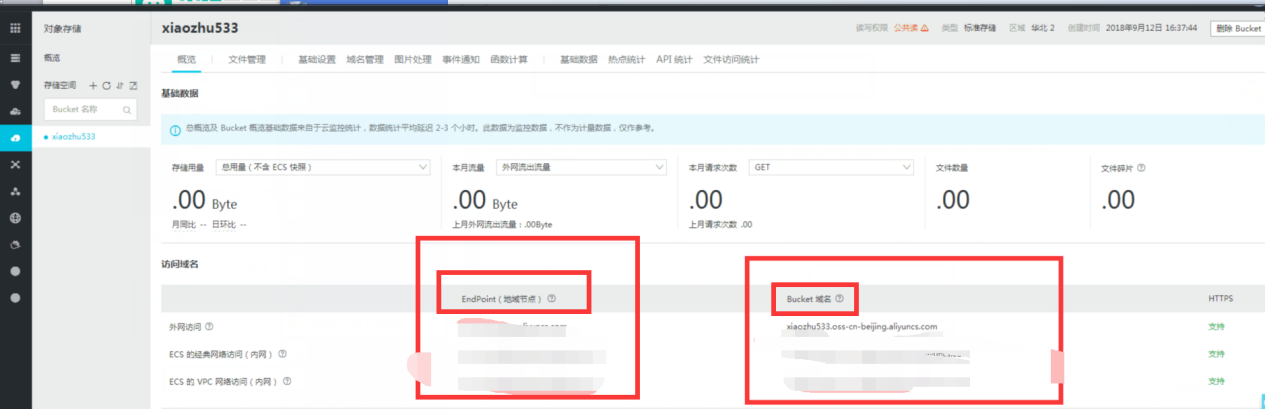Viewport: 1265px width, 409px height.
Task: Click the shield icon in the dark sidebar
Action: (x=15, y=84)
